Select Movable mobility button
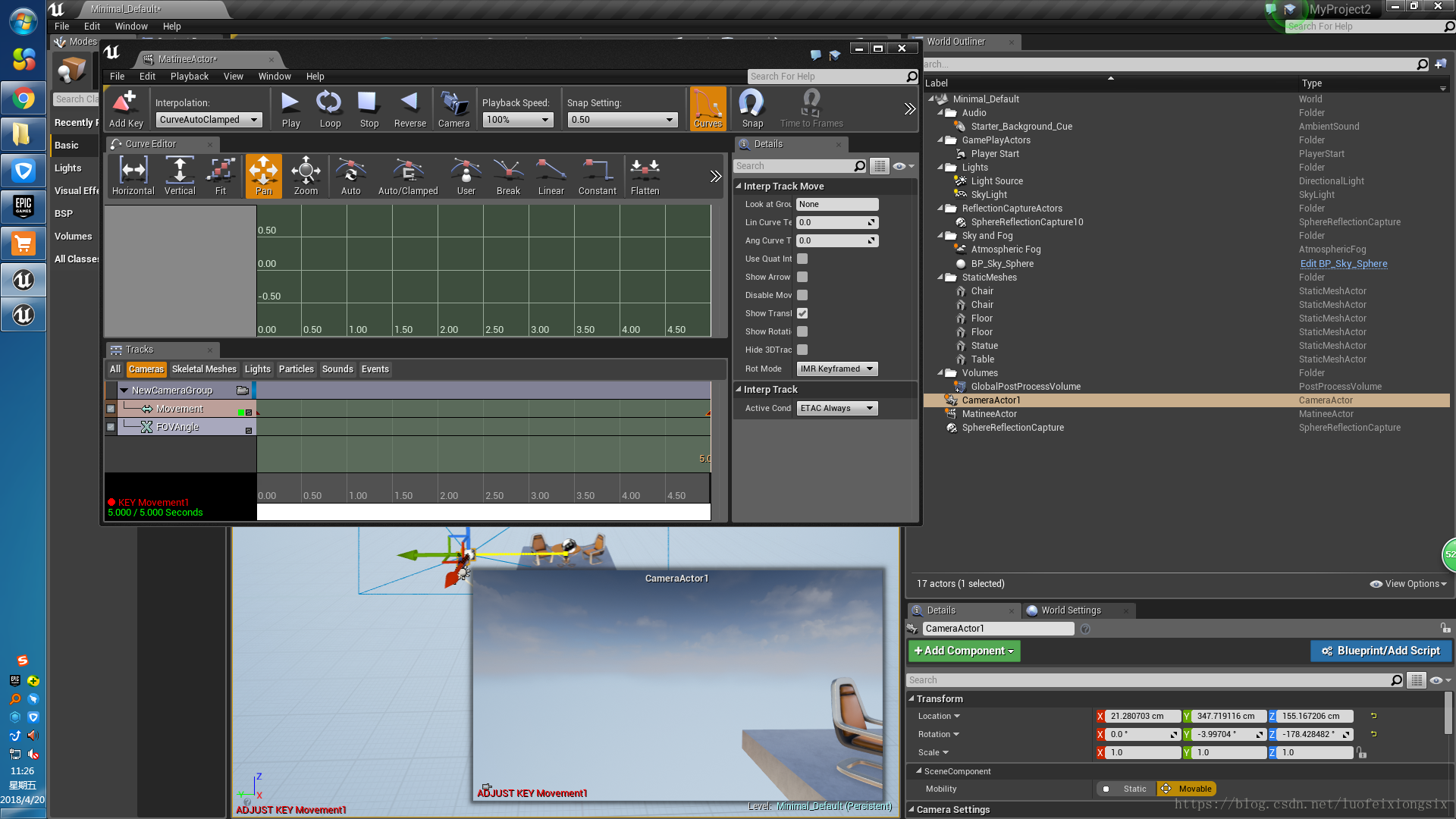 coord(1186,789)
